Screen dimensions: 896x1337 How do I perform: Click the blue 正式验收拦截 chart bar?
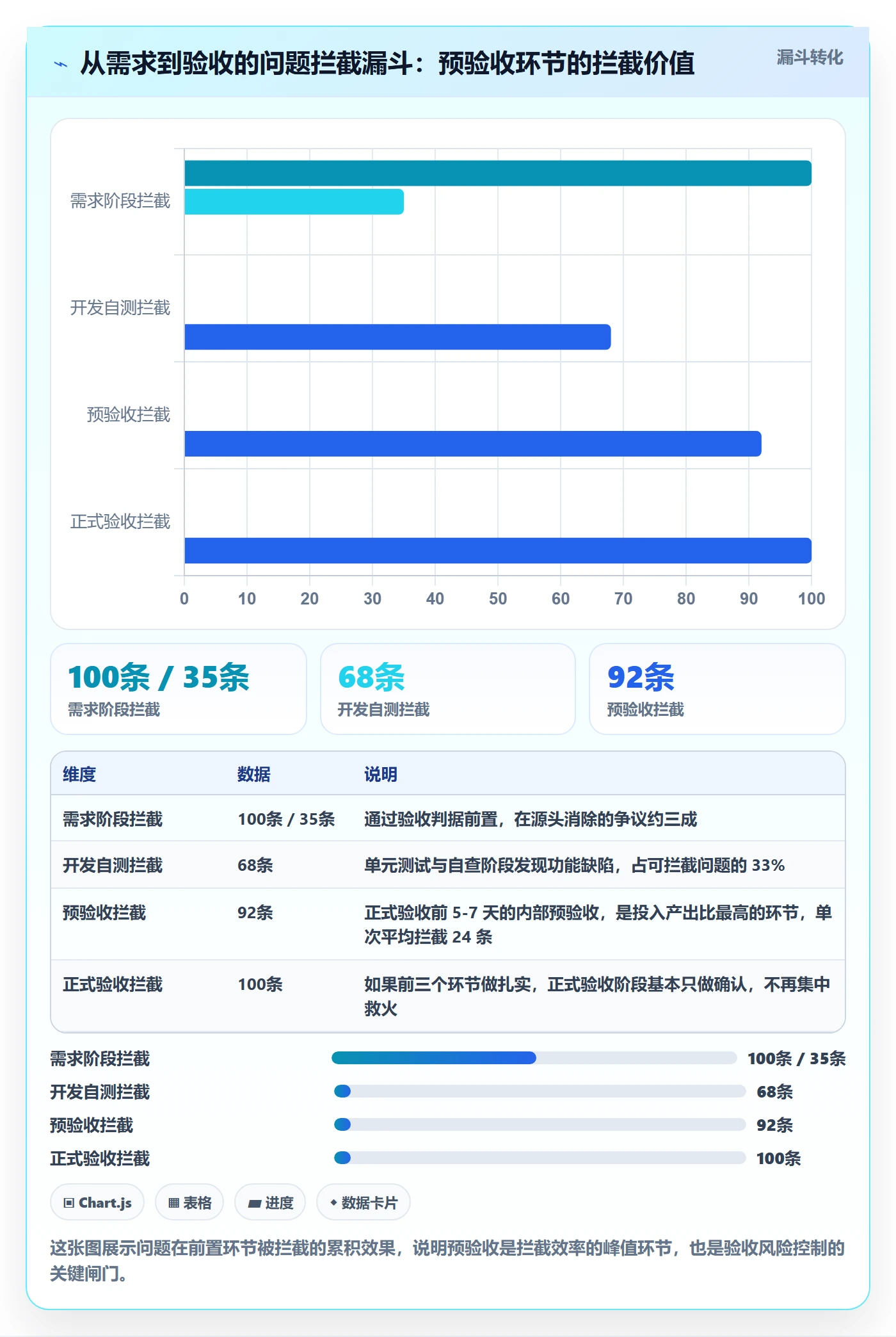(x=498, y=551)
